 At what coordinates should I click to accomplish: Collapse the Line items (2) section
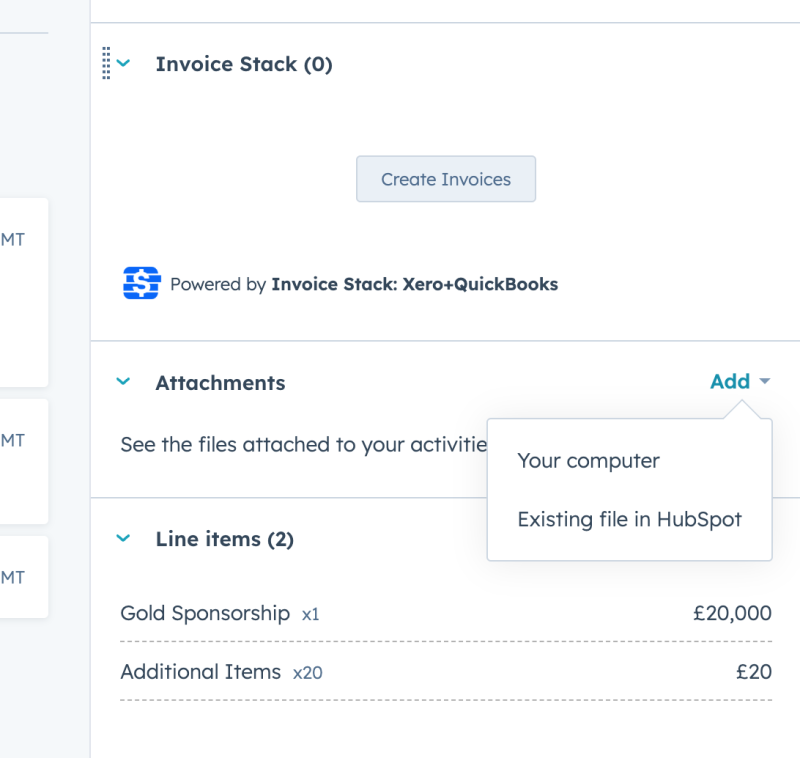pyautogui.click(x=124, y=538)
